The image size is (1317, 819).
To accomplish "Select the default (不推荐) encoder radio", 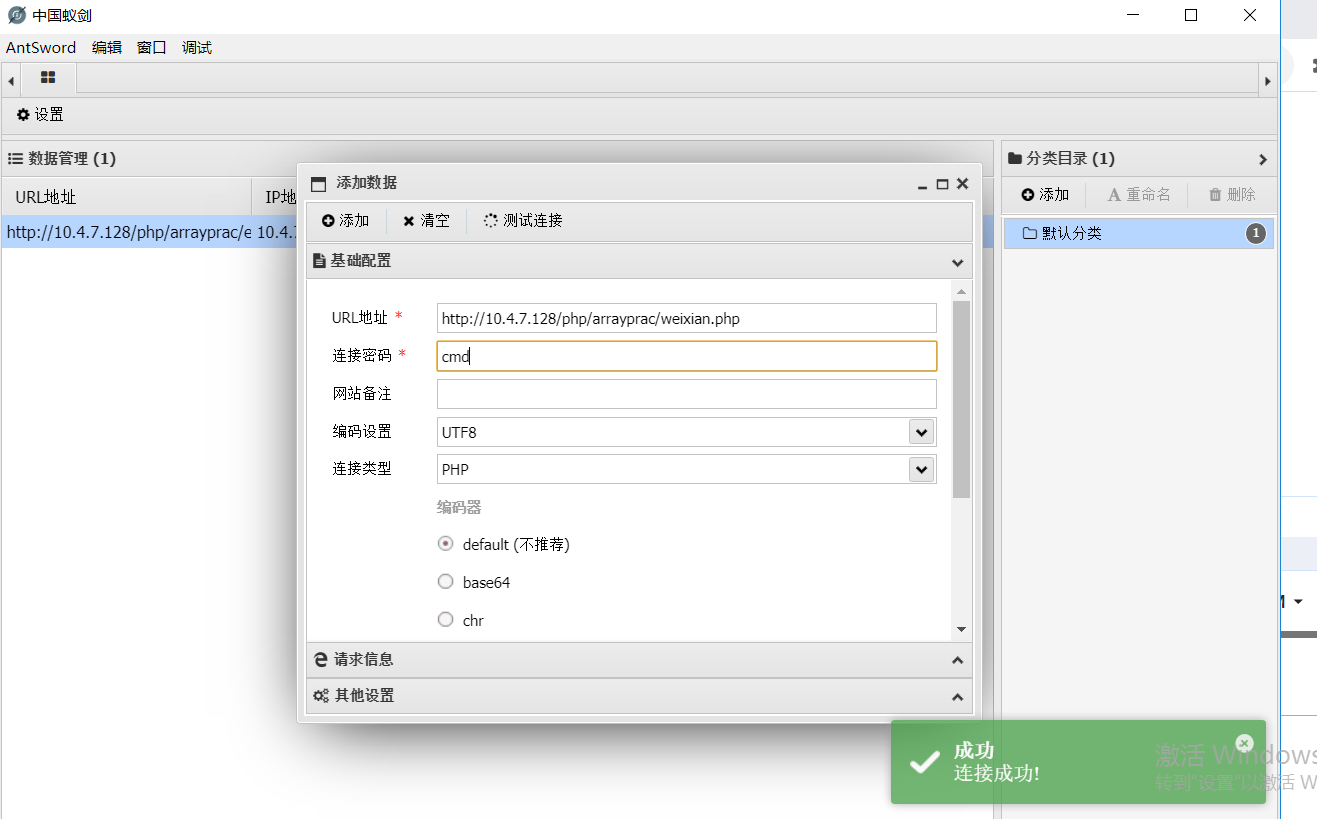I will (446, 544).
